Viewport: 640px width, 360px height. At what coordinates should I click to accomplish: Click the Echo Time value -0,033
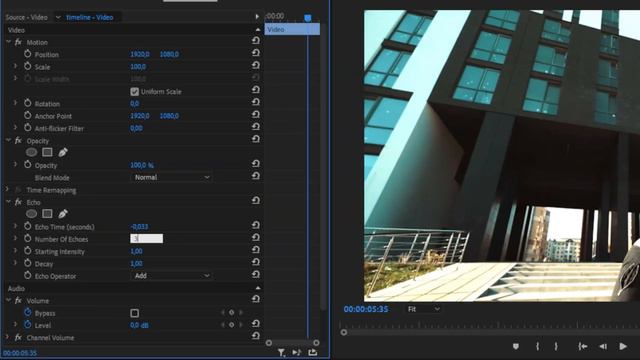[139, 227]
